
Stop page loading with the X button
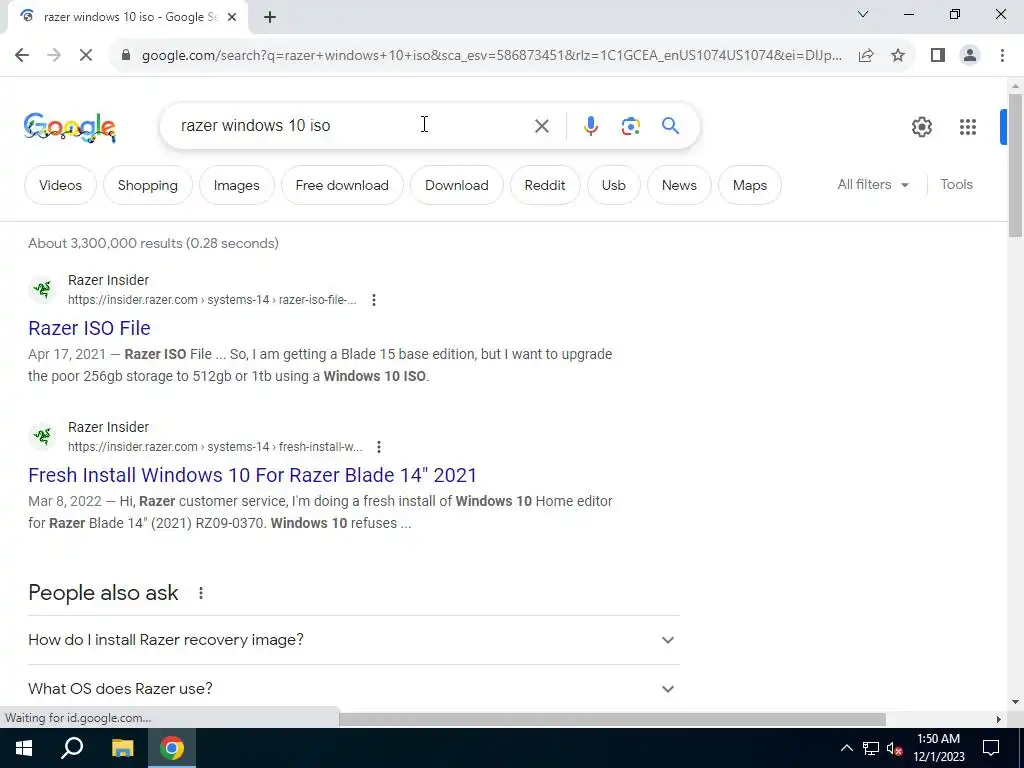86,56
